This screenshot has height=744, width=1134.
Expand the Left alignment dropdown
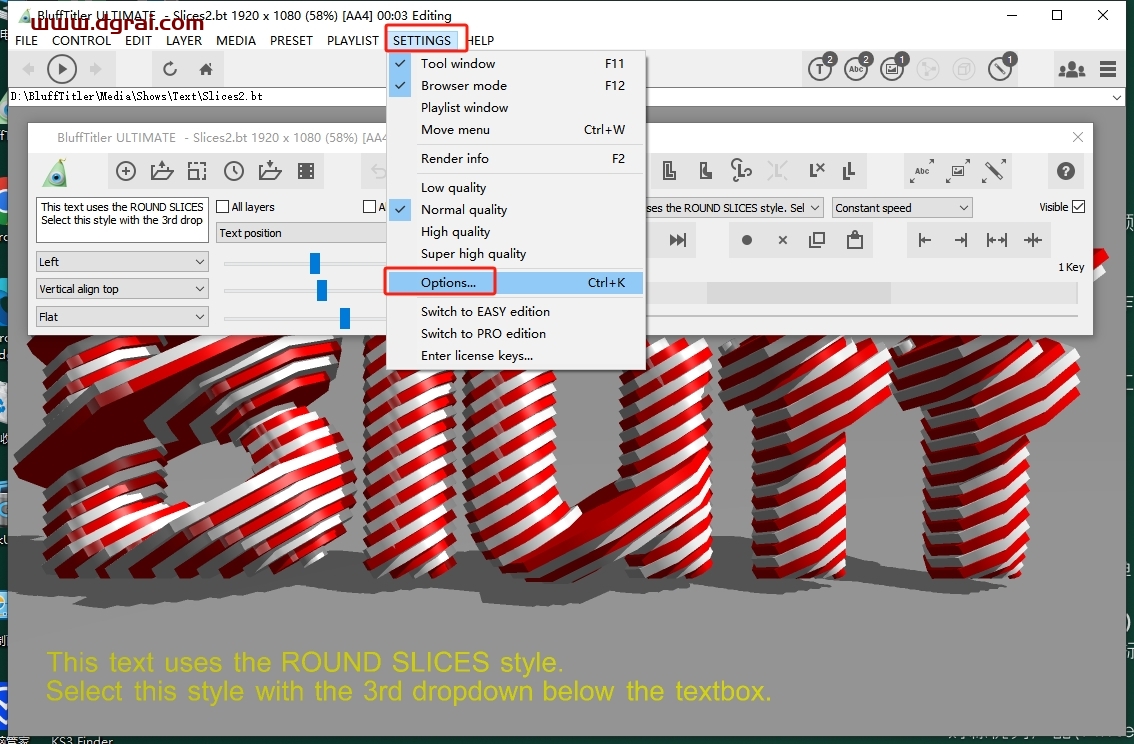pos(122,262)
